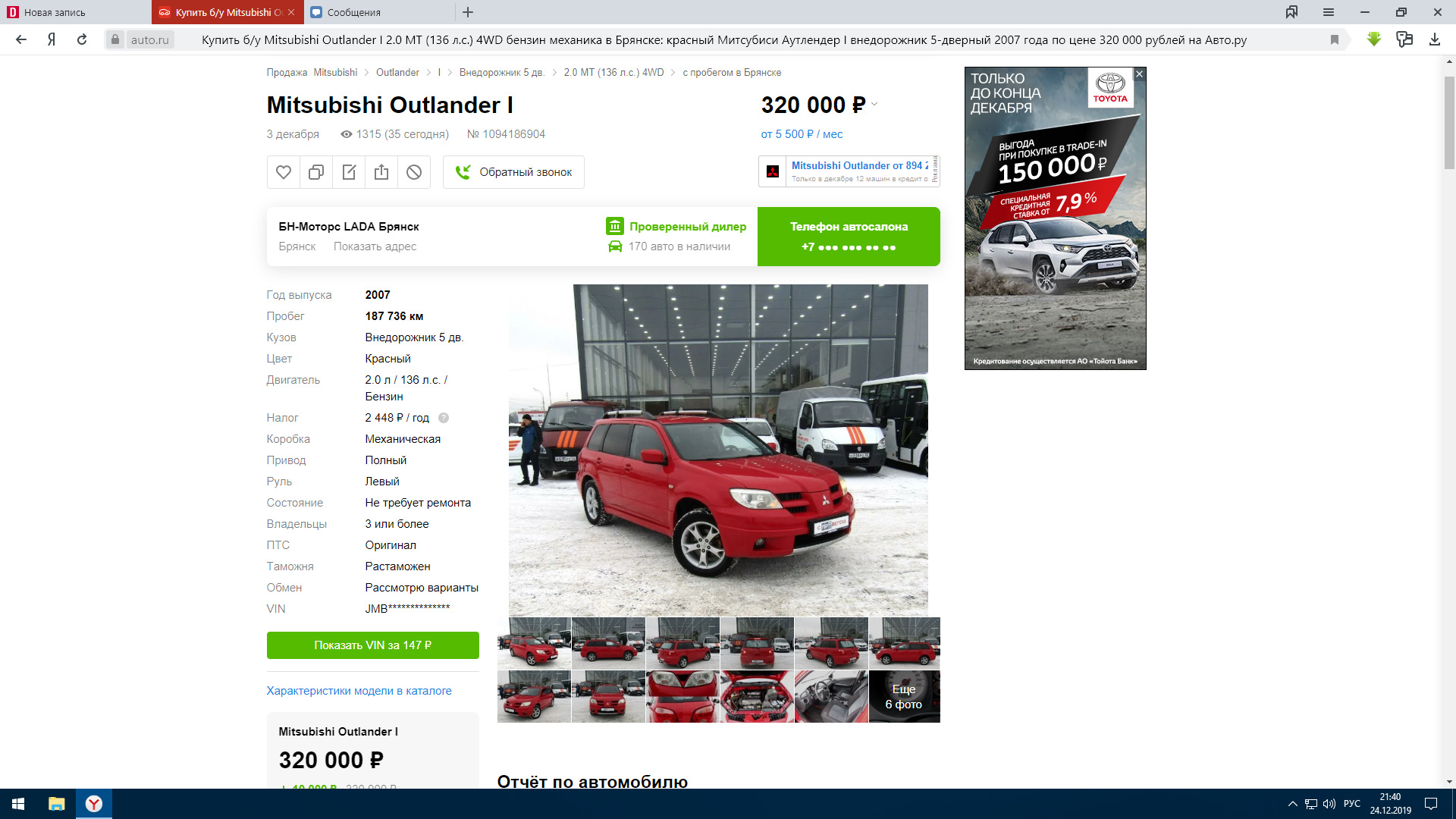
Task: Open credit offer от 5 500 ₽ / мес
Action: pyautogui.click(x=802, y=134)
